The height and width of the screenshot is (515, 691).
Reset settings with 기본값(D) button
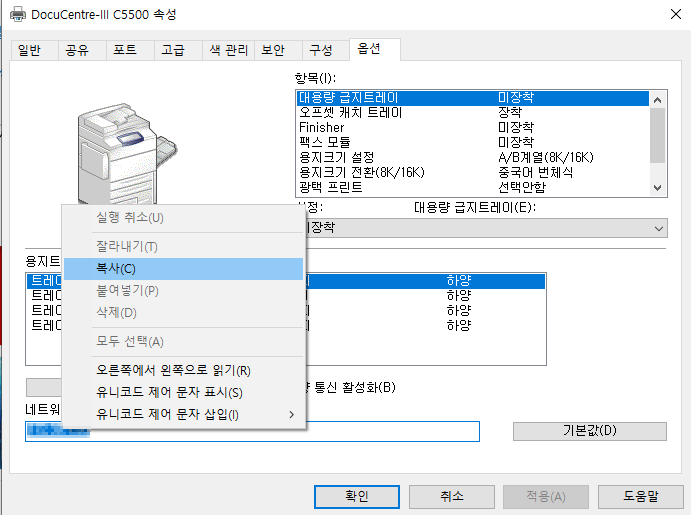click(590, 431)
